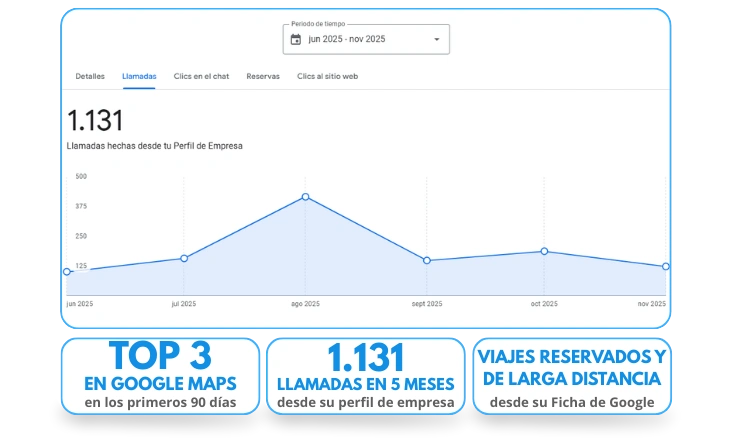
Task: Select the sept 2025 data point
Action: click(x=427, y=260)
